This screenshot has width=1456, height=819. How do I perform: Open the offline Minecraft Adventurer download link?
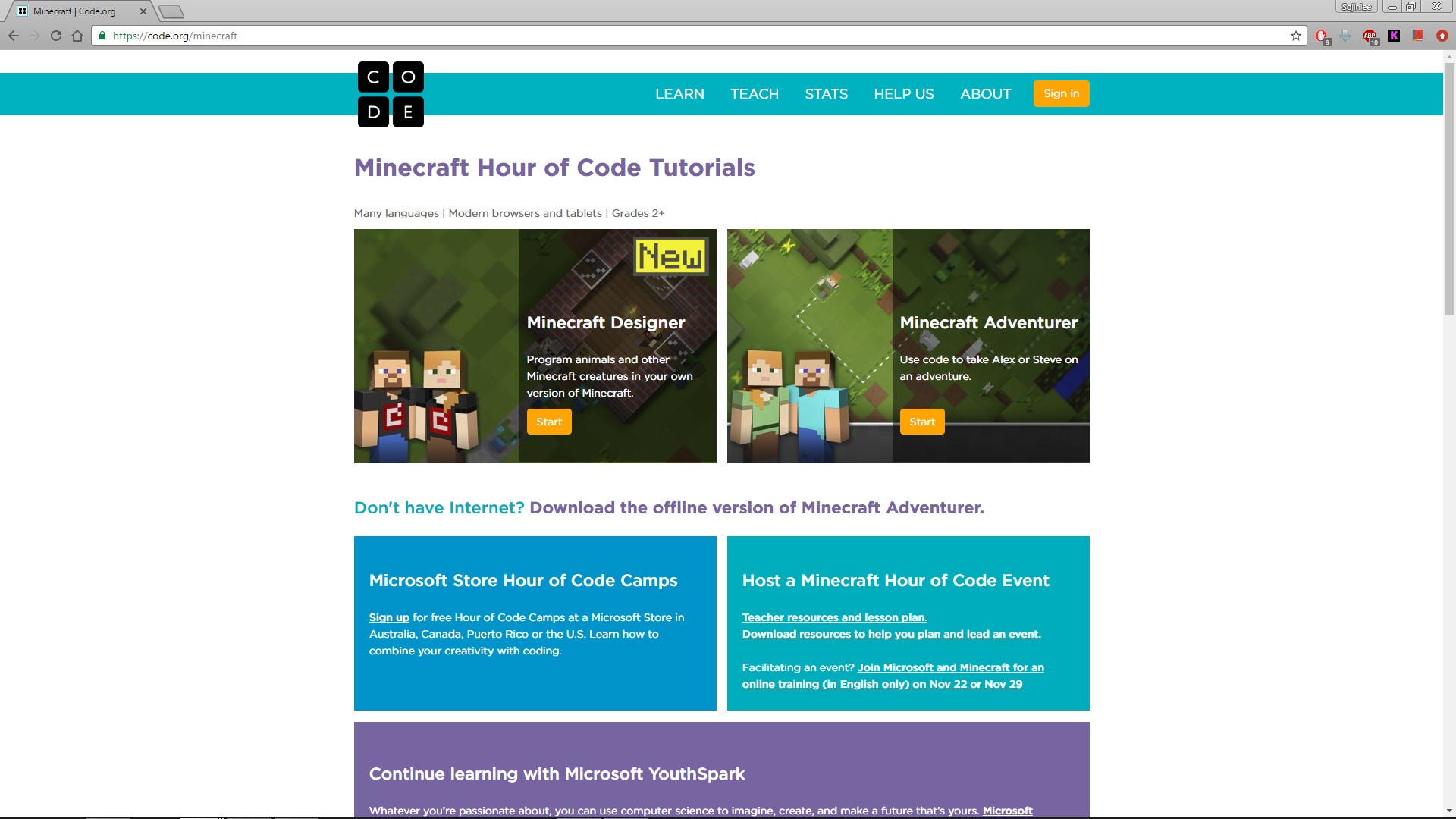[x=756, y=508]
